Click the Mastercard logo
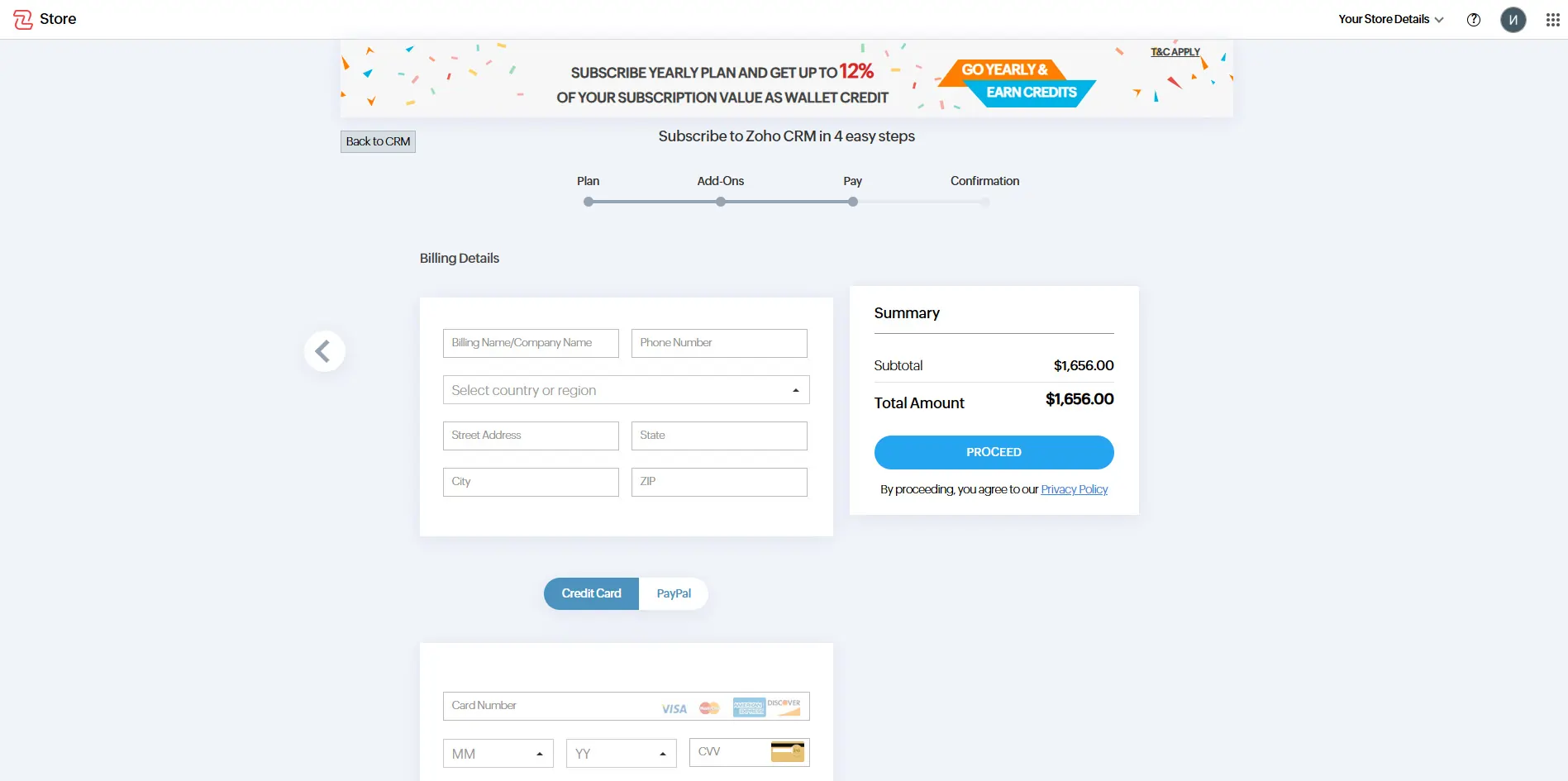 pos(710,707)
